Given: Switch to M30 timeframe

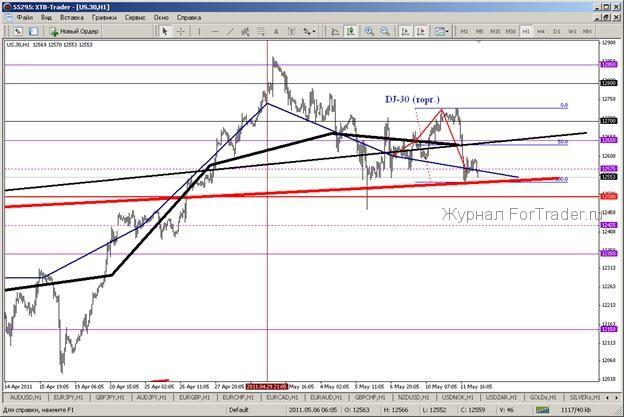Looking at the screenshot, I should coord(511,31).
